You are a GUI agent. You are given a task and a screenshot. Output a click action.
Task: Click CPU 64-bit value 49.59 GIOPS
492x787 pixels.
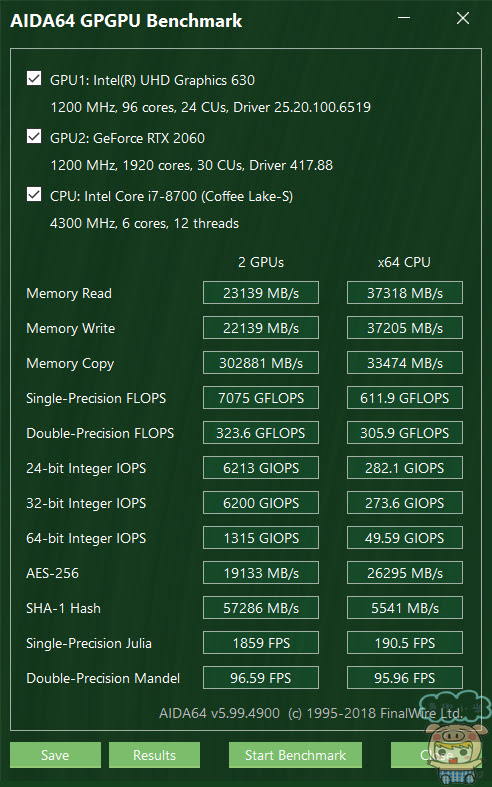(x=405, y=538)
